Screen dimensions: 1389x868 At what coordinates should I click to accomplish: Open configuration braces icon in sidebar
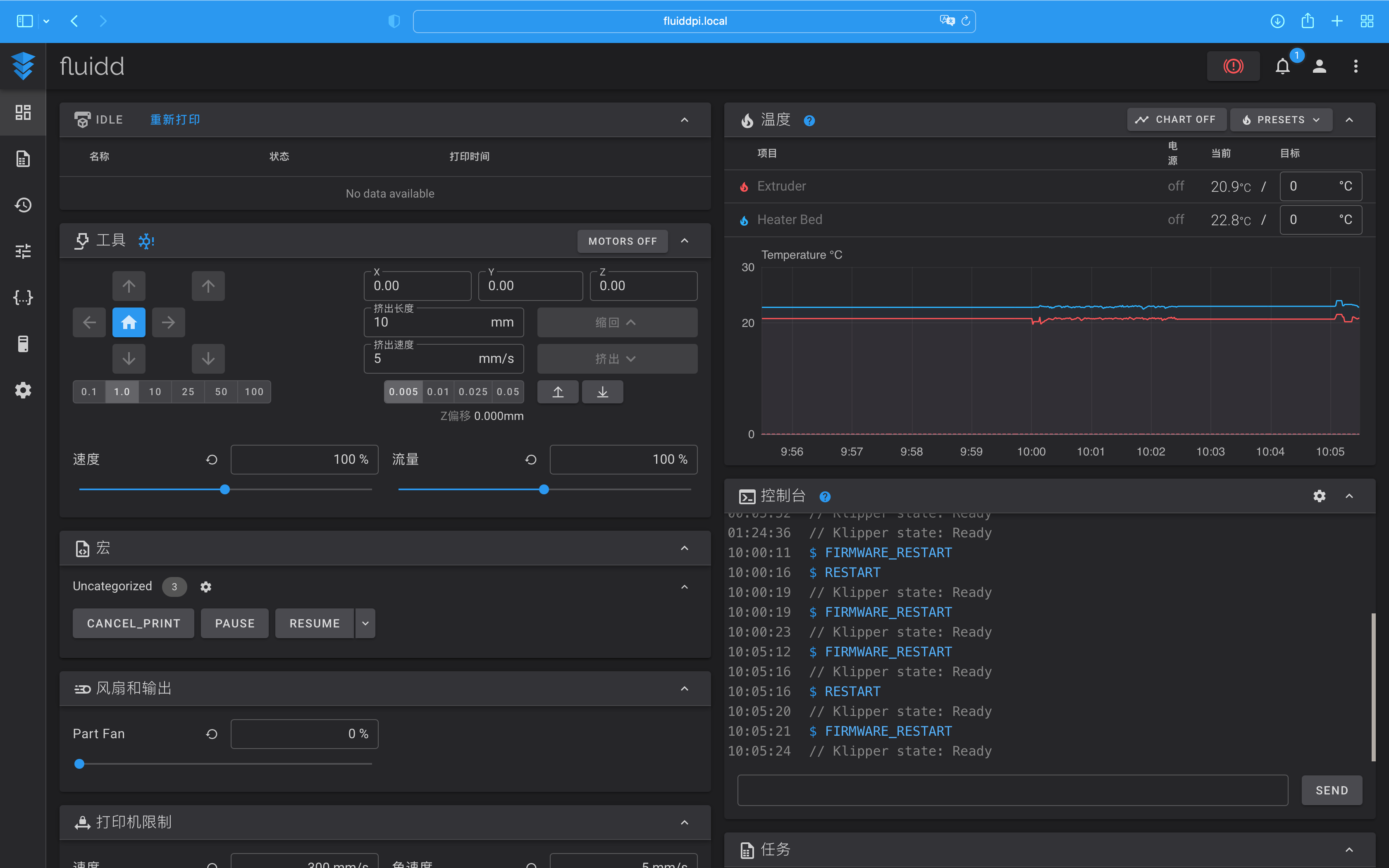coord(23,297)
